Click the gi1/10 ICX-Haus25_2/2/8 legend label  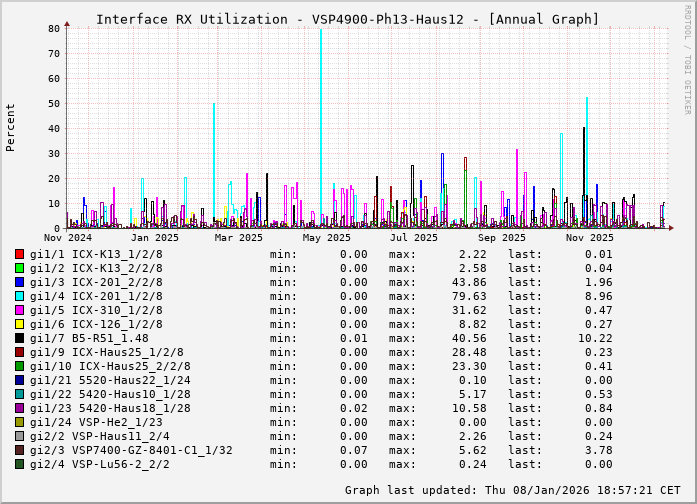click(x=110, y=366)
